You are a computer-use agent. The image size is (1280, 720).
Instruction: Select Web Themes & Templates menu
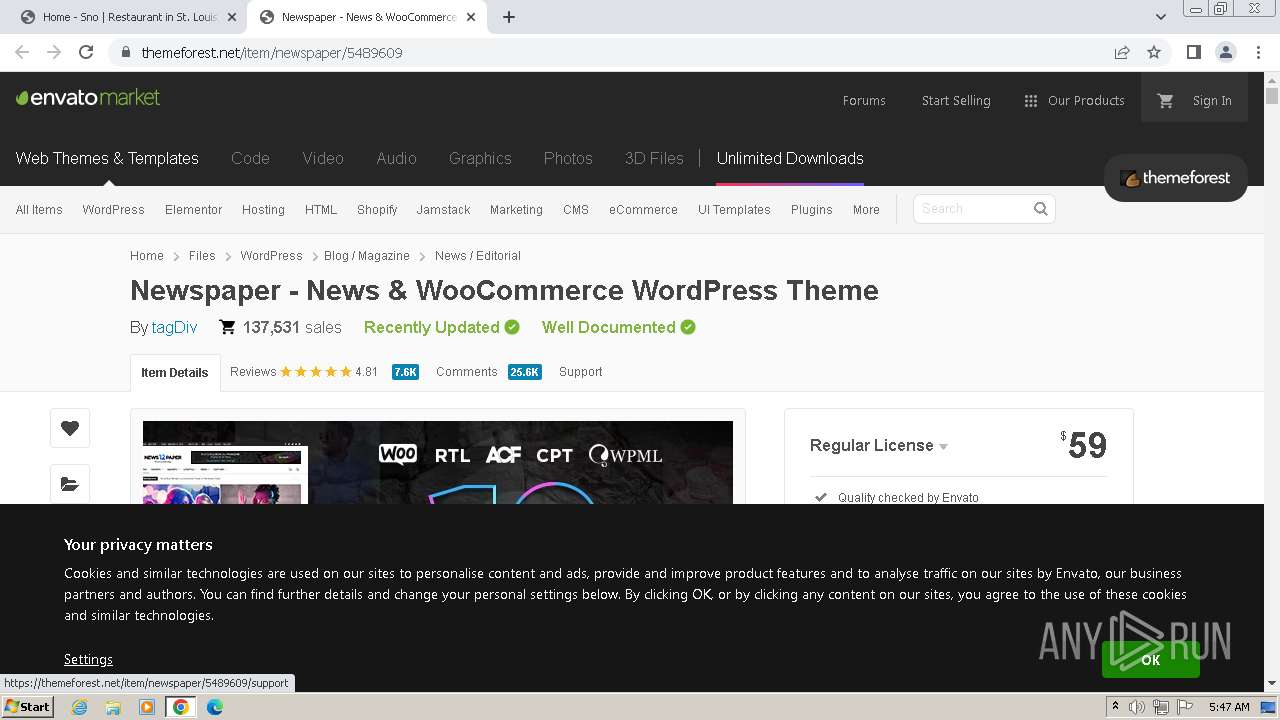(107, 158)
